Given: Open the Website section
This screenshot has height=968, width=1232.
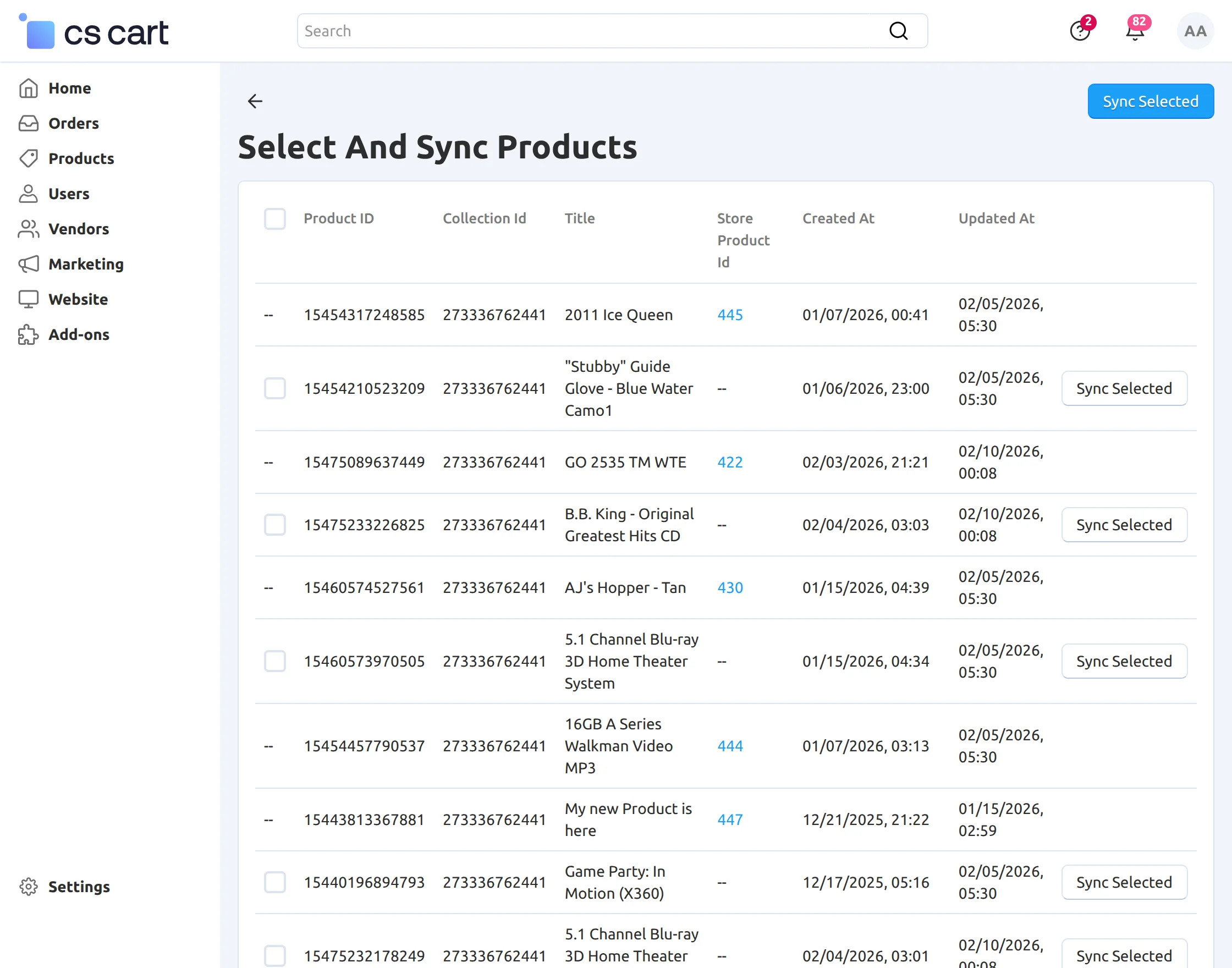Looking at the screenshot, I should click(78, 299).
